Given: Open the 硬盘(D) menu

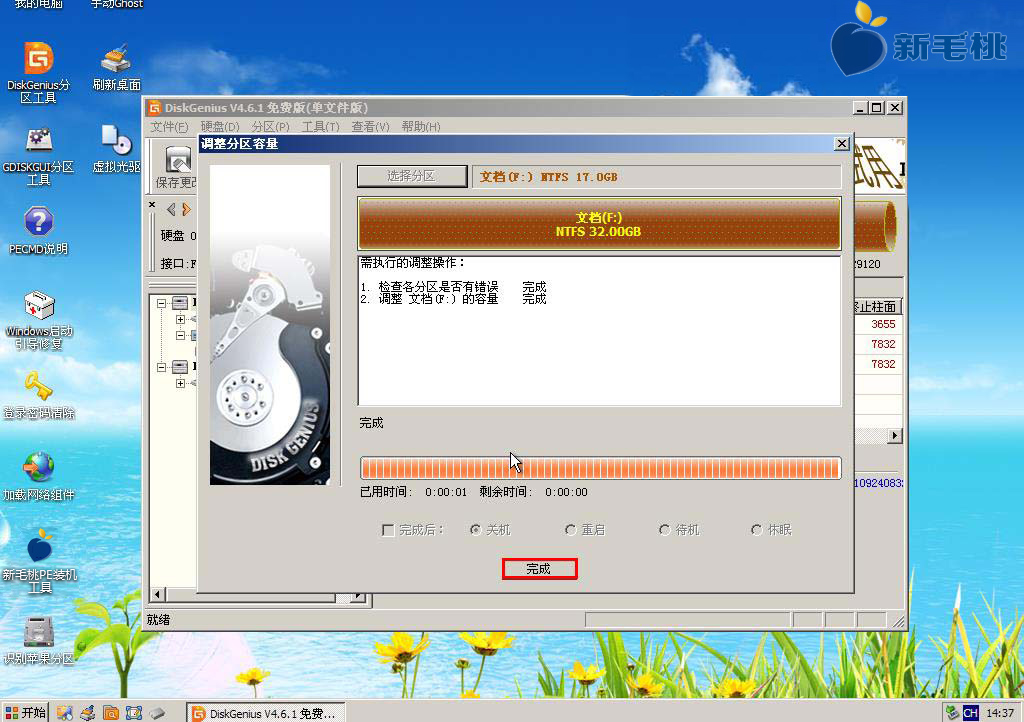Looking at the screenshot, I should click(220, 127).
